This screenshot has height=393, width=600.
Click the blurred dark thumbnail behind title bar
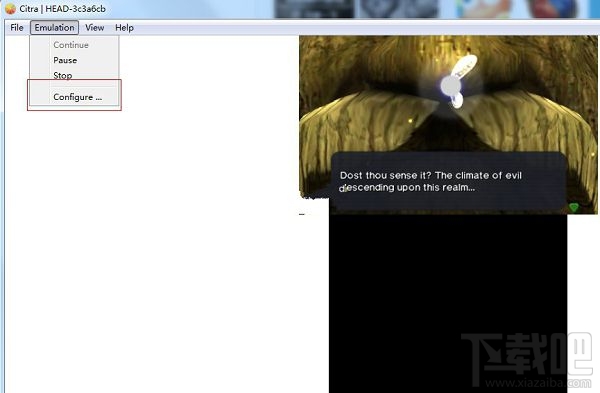314,9
